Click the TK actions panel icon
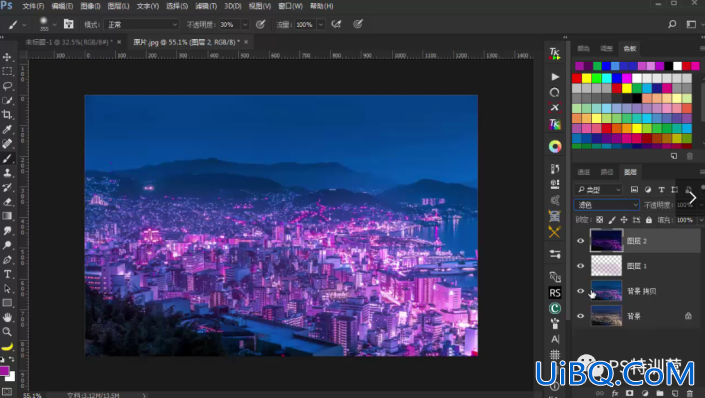Image resolution: width=705 pixels, height=398 pixels. point(555,54)
